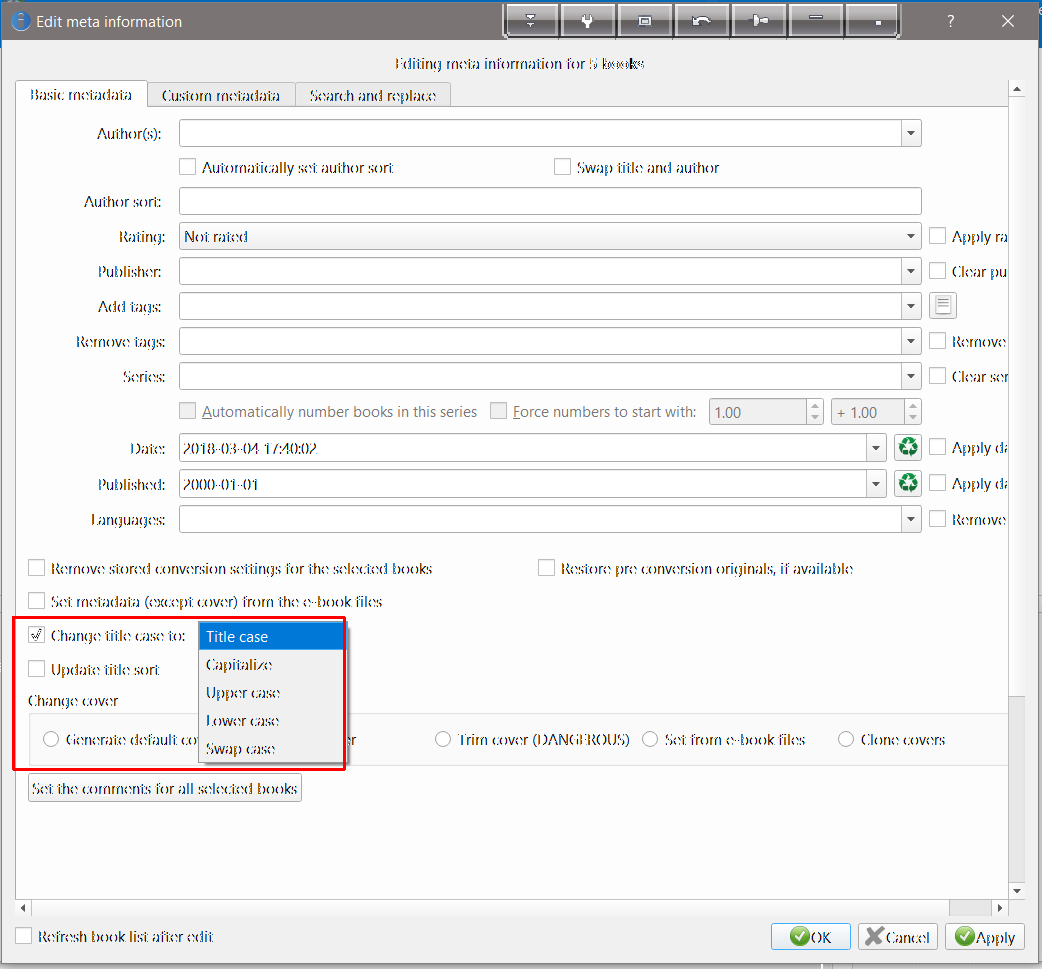
Task: Check Swap title and author
Action: pyautogui.click(x=562, y=167)
